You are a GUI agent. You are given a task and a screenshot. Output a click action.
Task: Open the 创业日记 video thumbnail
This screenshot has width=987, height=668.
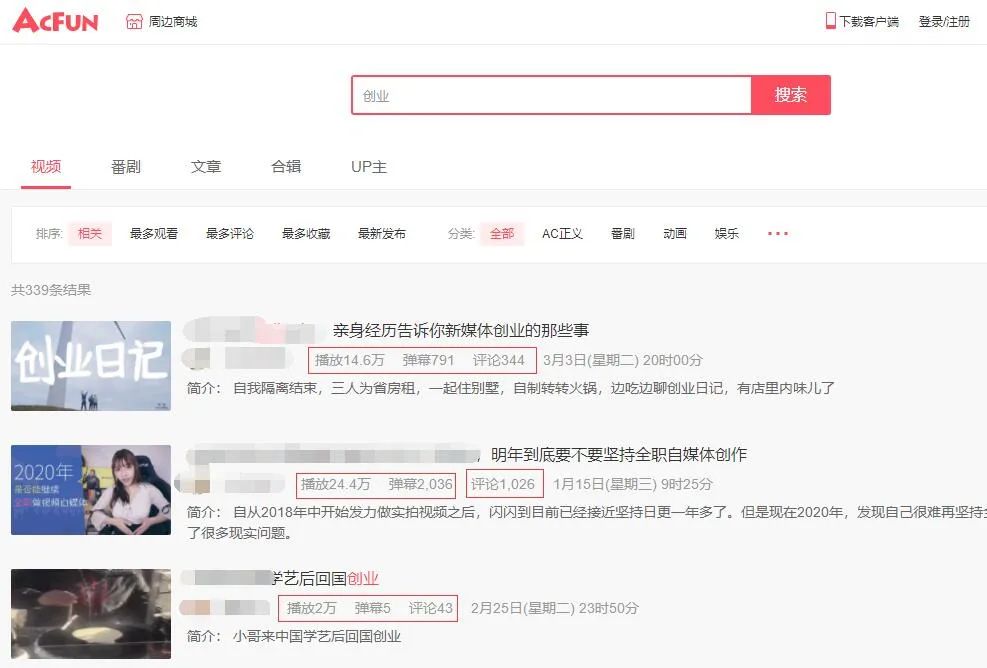91,366
